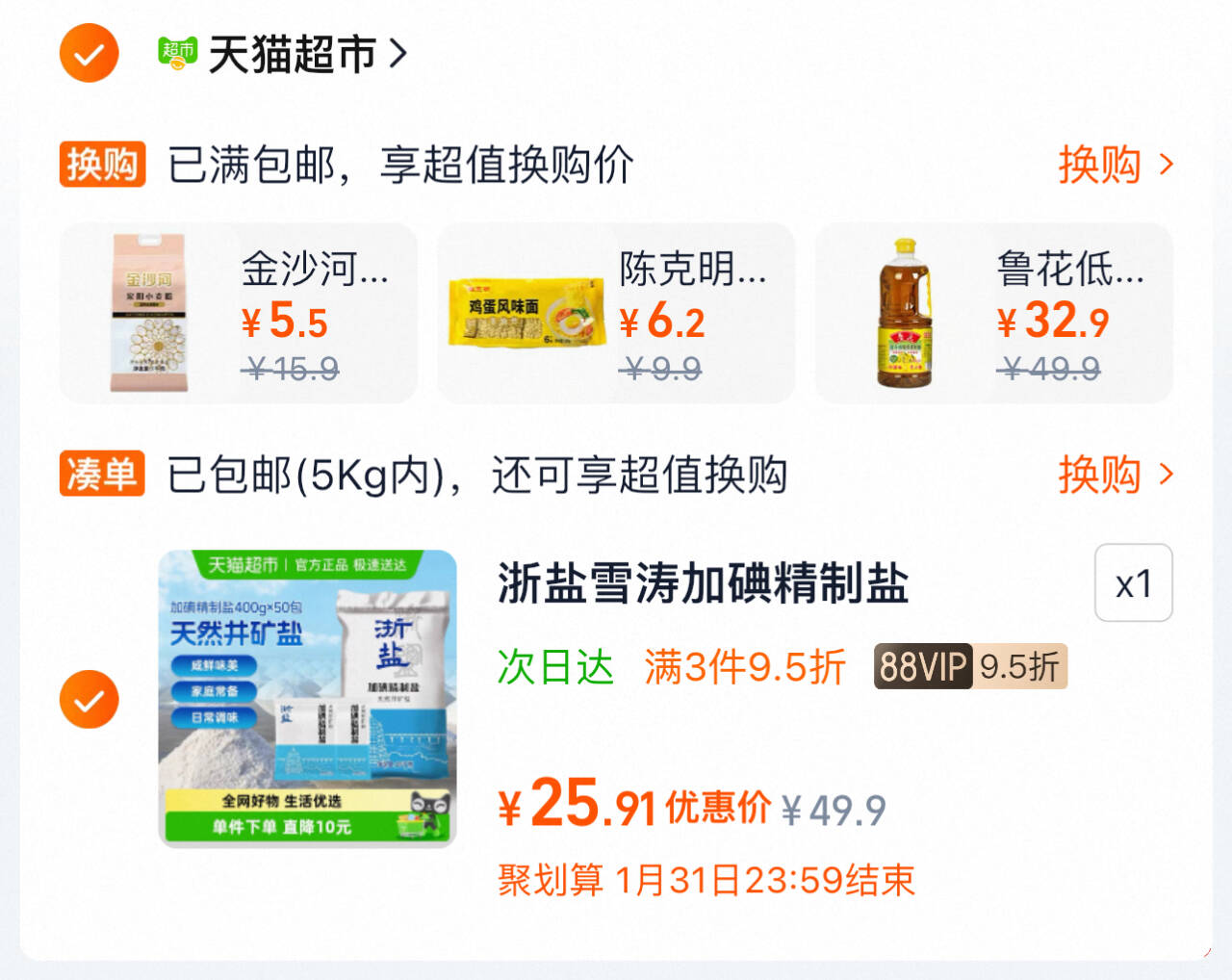Tap the ¥25.91 优惠价 price text
The image size is (1232, 980).
[x=634, y=805]
